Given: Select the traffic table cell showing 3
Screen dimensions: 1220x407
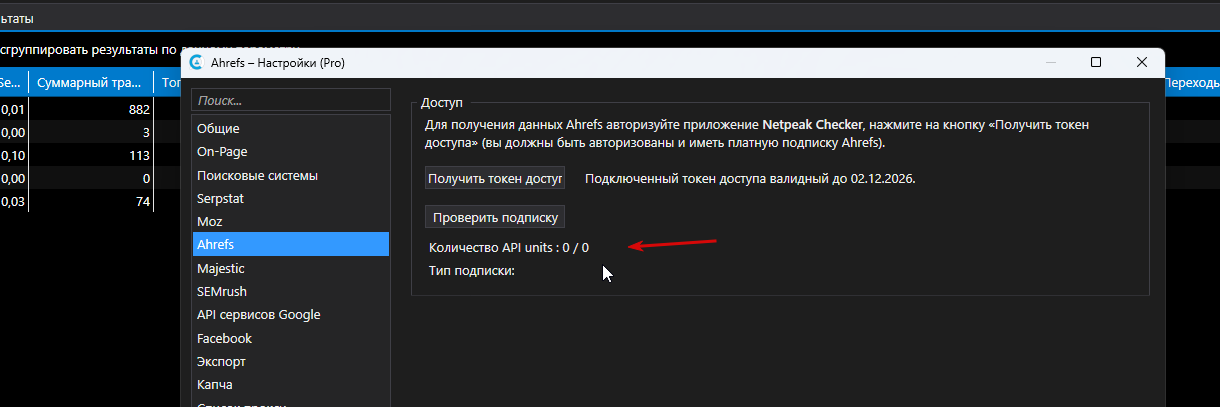Looking at the screenshot, I should tap(90, 132).
